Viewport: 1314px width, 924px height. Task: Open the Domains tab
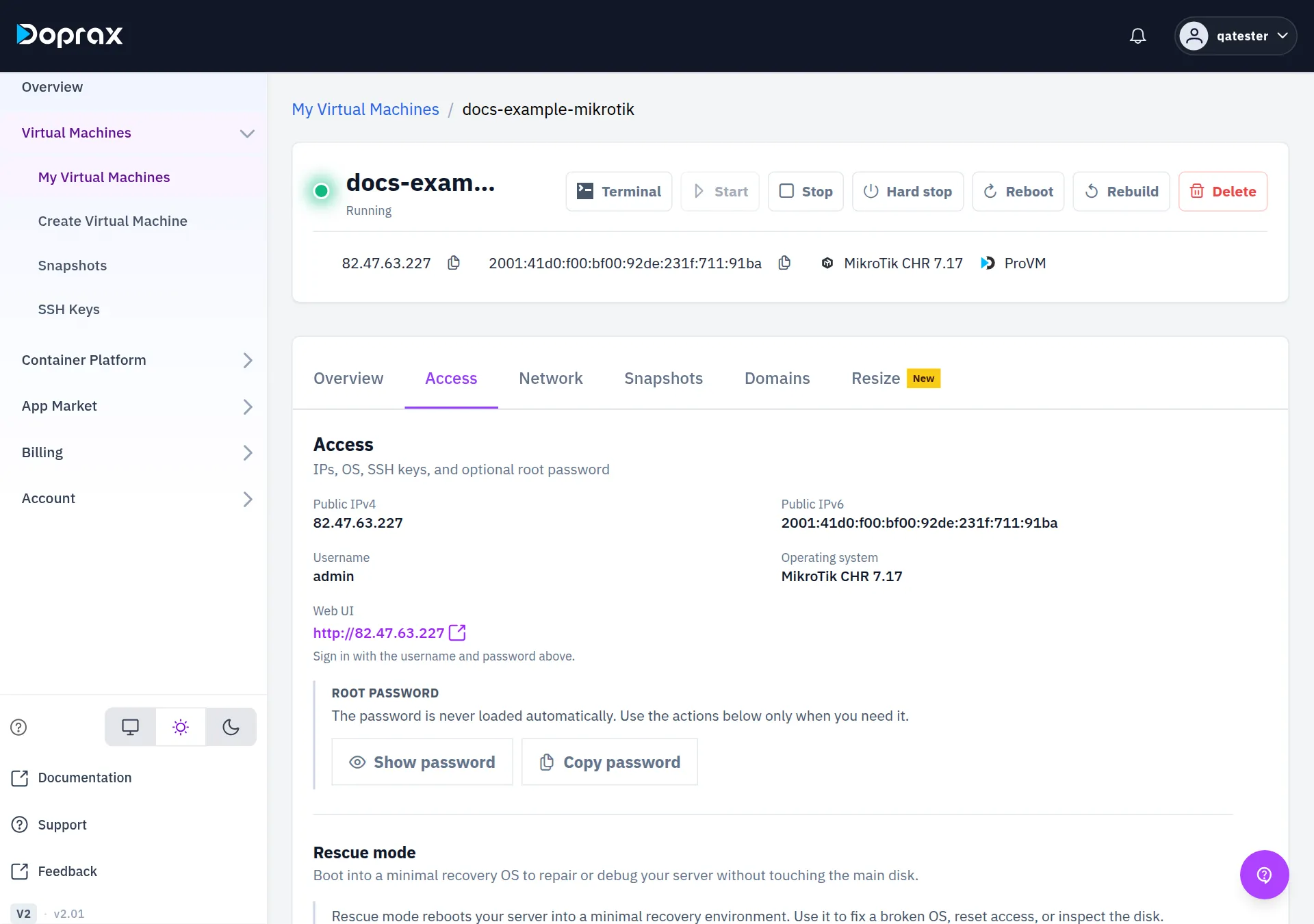(x=777, y=378)
